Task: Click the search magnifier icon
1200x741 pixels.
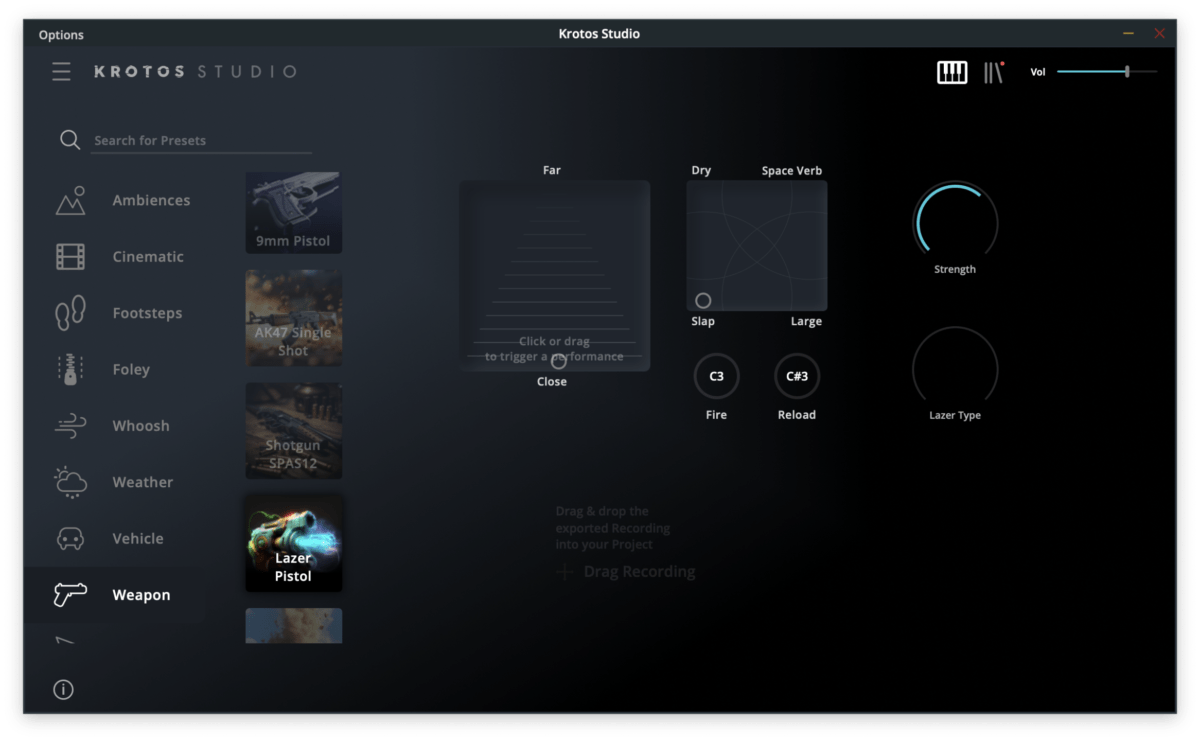Action: 70,140
